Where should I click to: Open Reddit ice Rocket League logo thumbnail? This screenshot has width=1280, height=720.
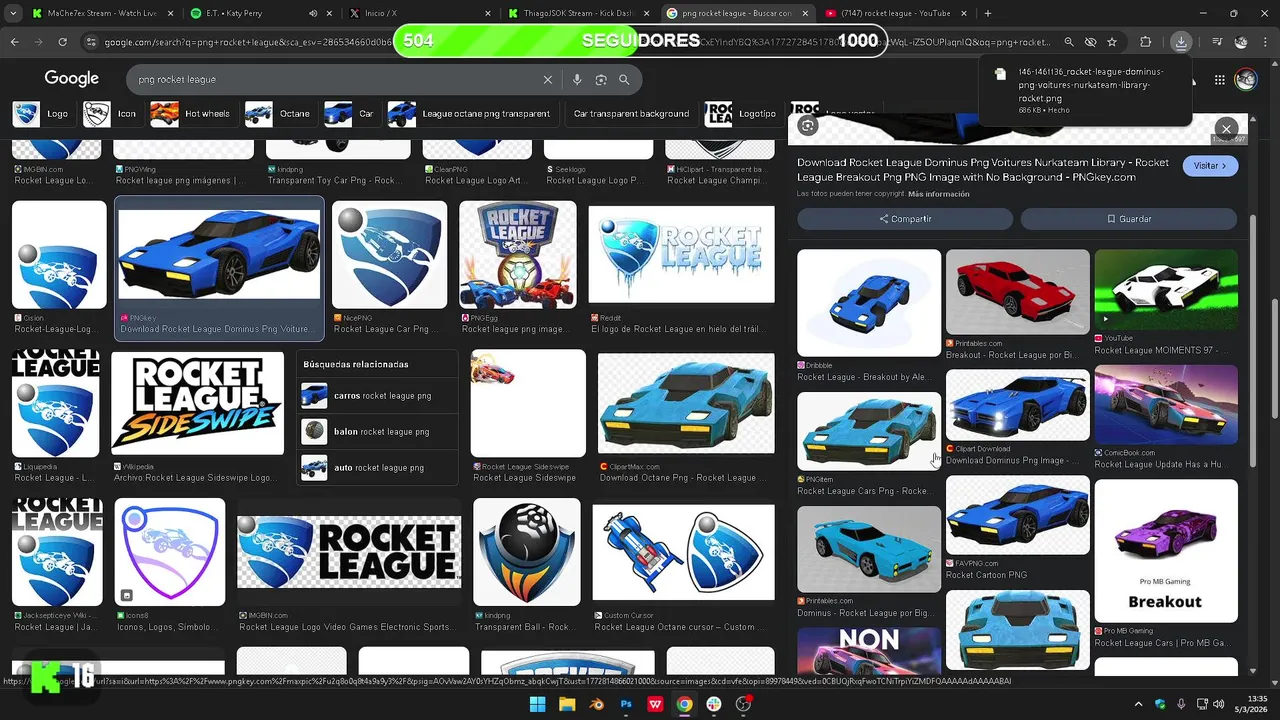pos(682,254)
